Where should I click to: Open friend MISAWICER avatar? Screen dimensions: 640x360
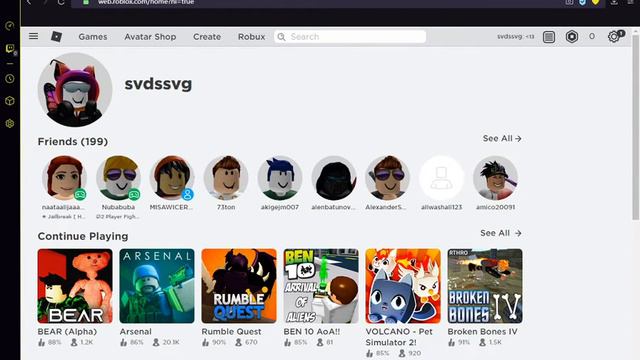point(172,178)
